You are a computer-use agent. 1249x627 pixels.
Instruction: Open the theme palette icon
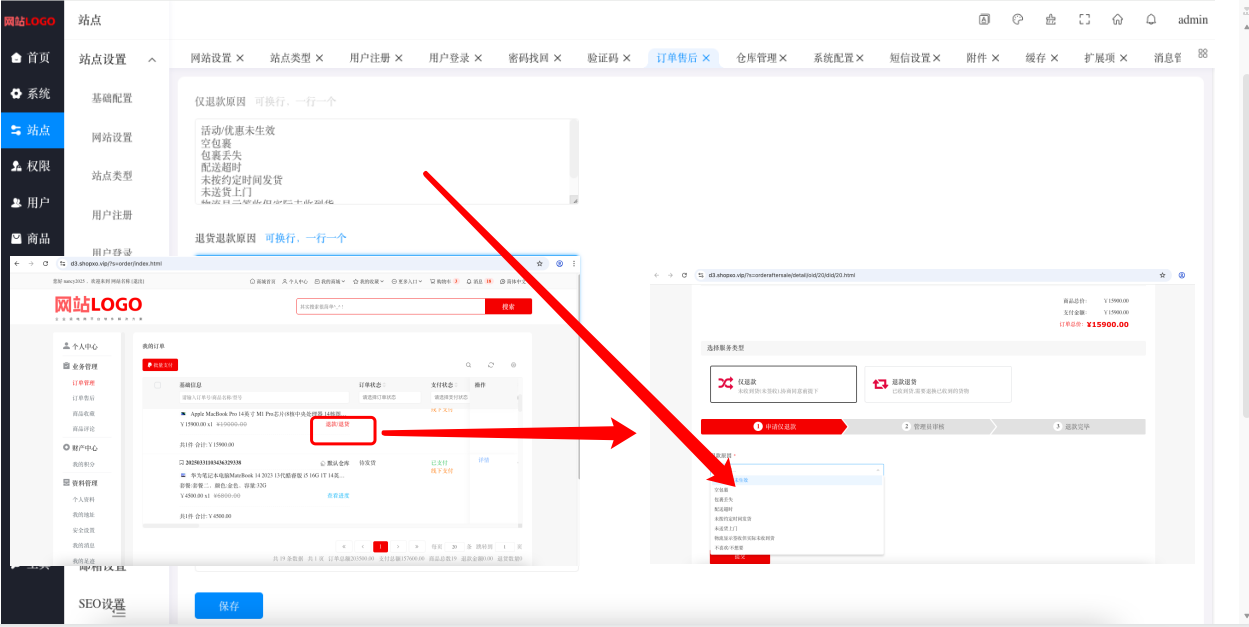[x=1018, y=19]
